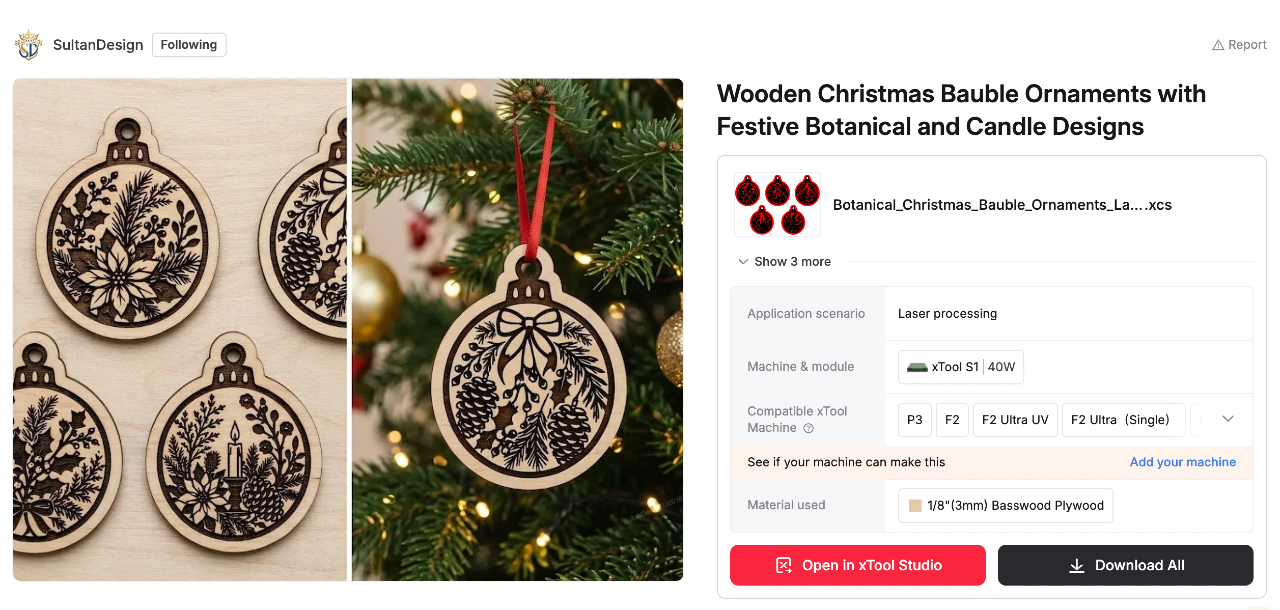Click the SultanDesign avatar logo

pyautogui.click(x=28, y=45)
